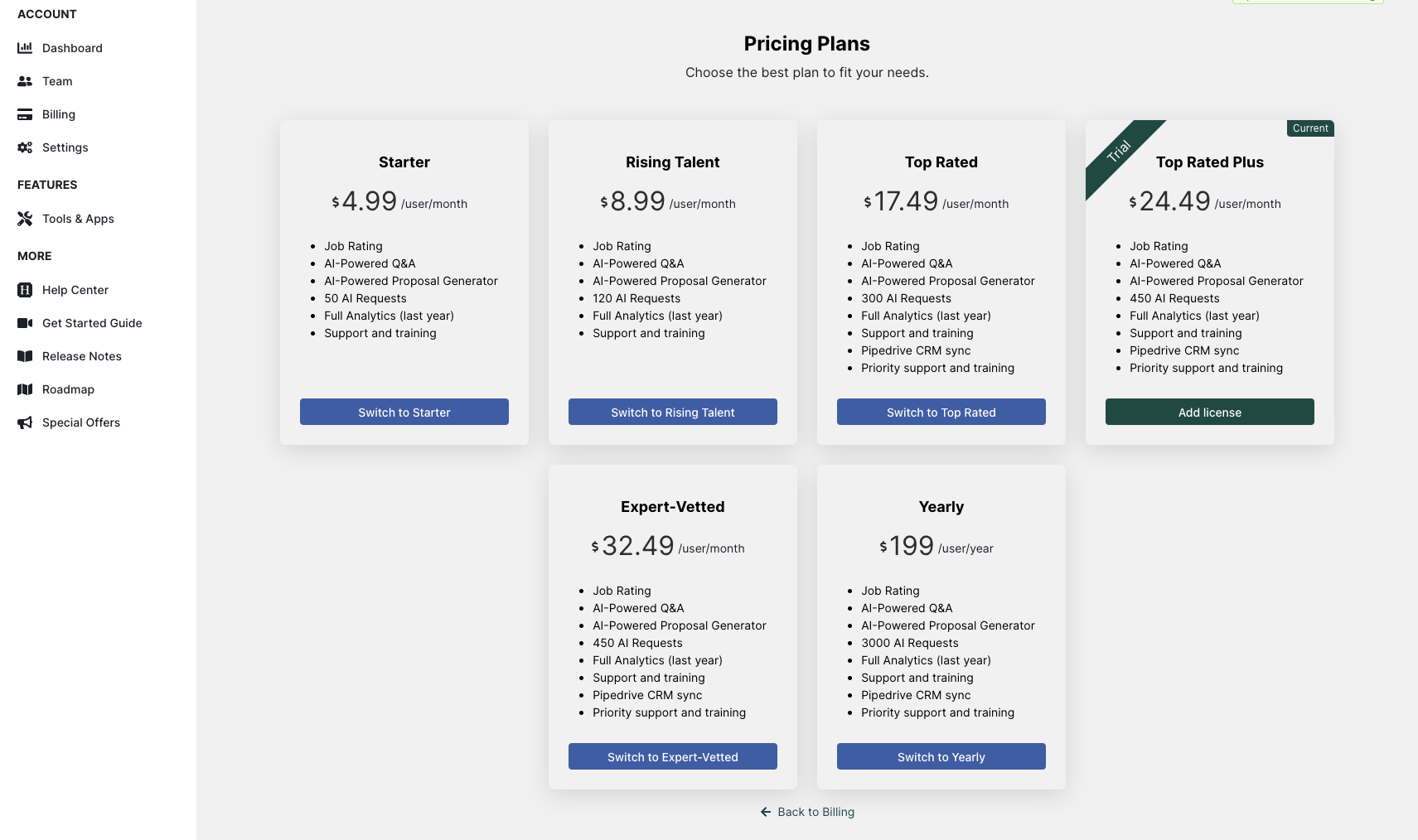Click the Billing card icon
The height and width of the screenshot is (840, 1418).
(x=25, y=114)
